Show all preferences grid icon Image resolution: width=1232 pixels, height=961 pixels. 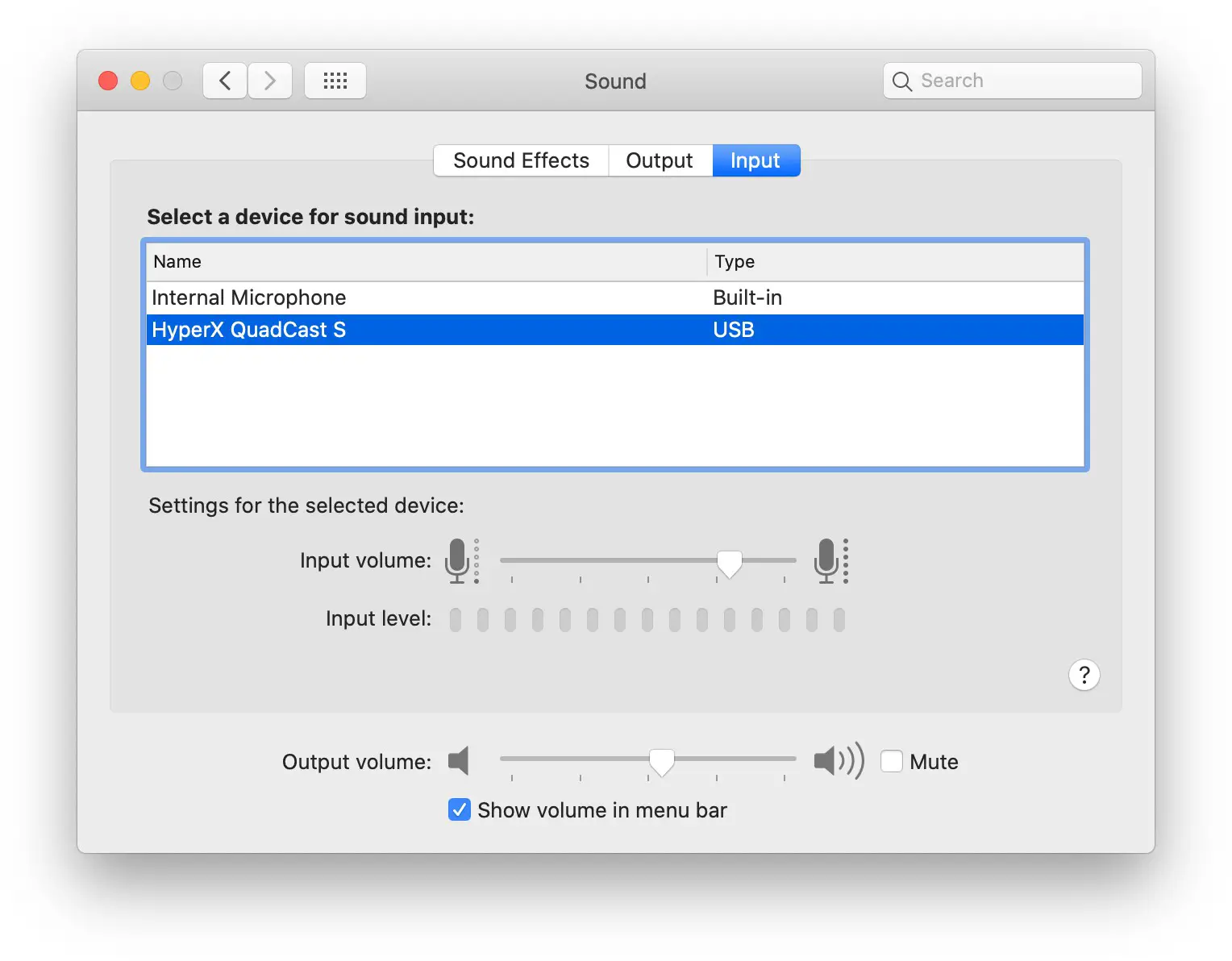tap(335, 81)
